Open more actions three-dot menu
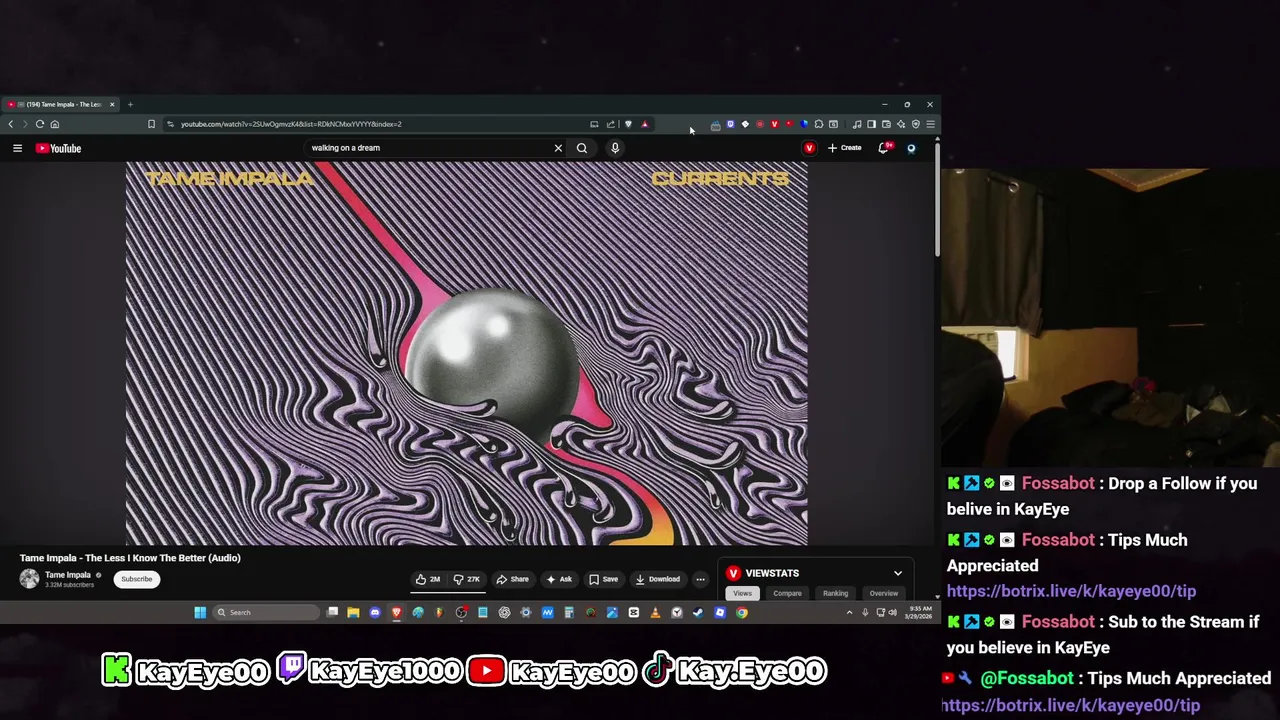This screenshot has width=1280, height=720. click(x=700, y=579)
